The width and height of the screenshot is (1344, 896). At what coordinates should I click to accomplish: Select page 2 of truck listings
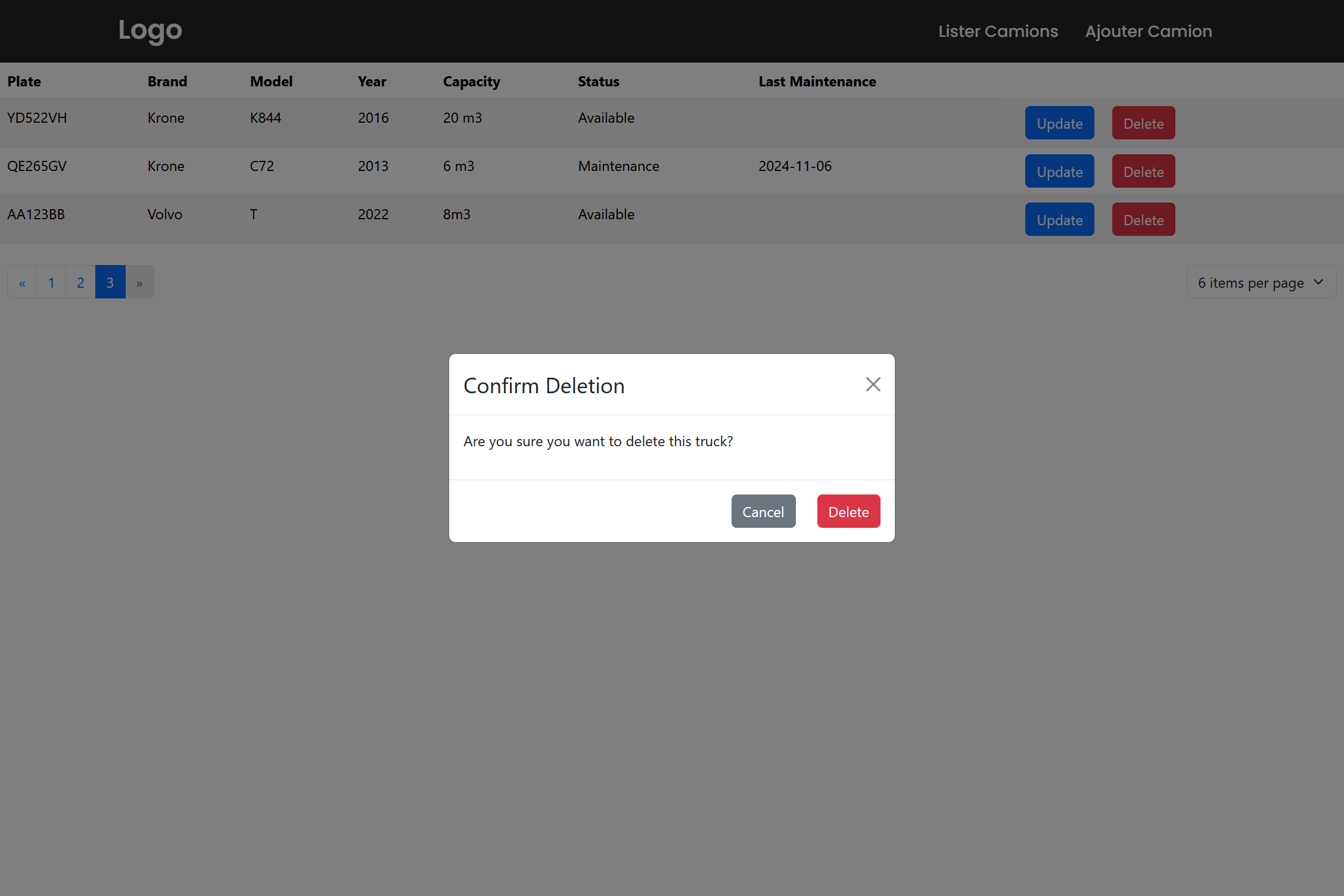[81, 281]
